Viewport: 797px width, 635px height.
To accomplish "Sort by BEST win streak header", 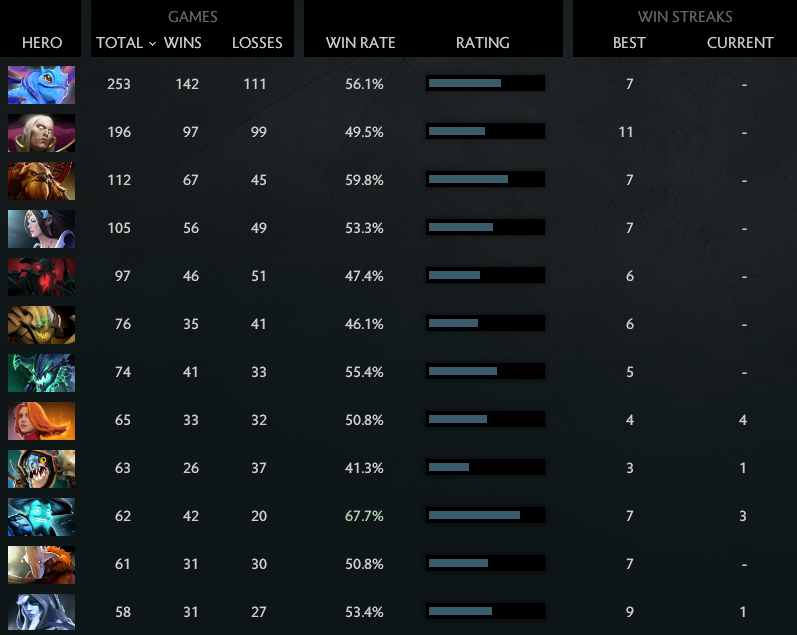I will coord(629,43).
